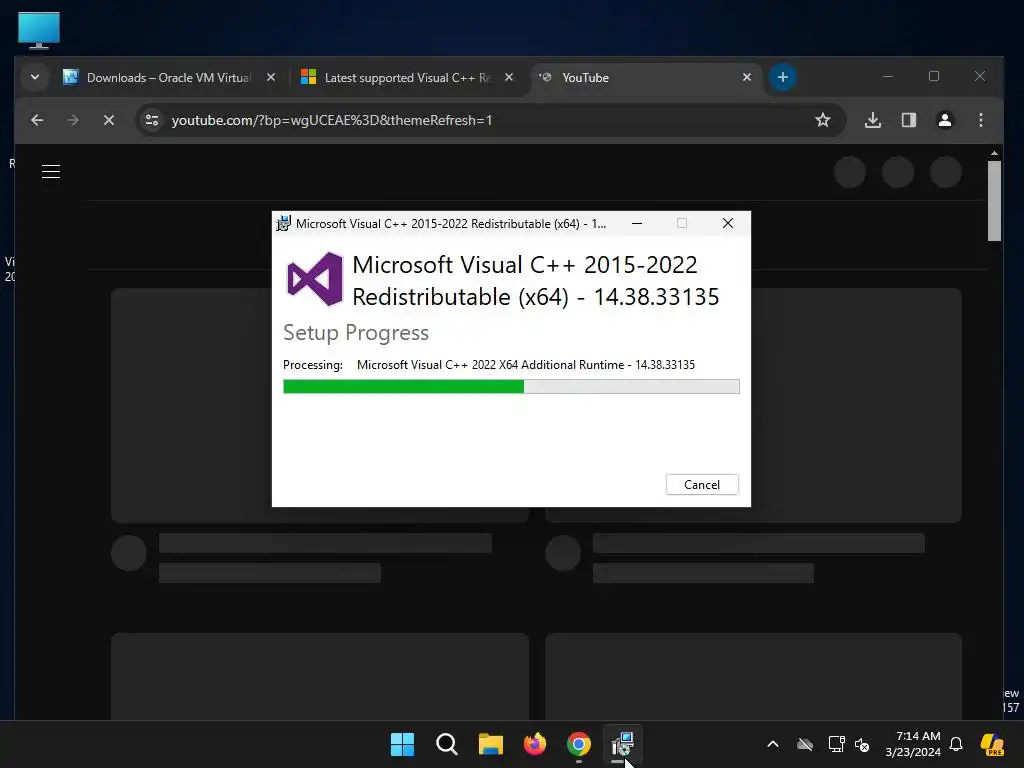Viewport: 1024px width, 768px height.
Task: Close the Downloads – Oracle VM VirtualBox tab
Action: 271,78
